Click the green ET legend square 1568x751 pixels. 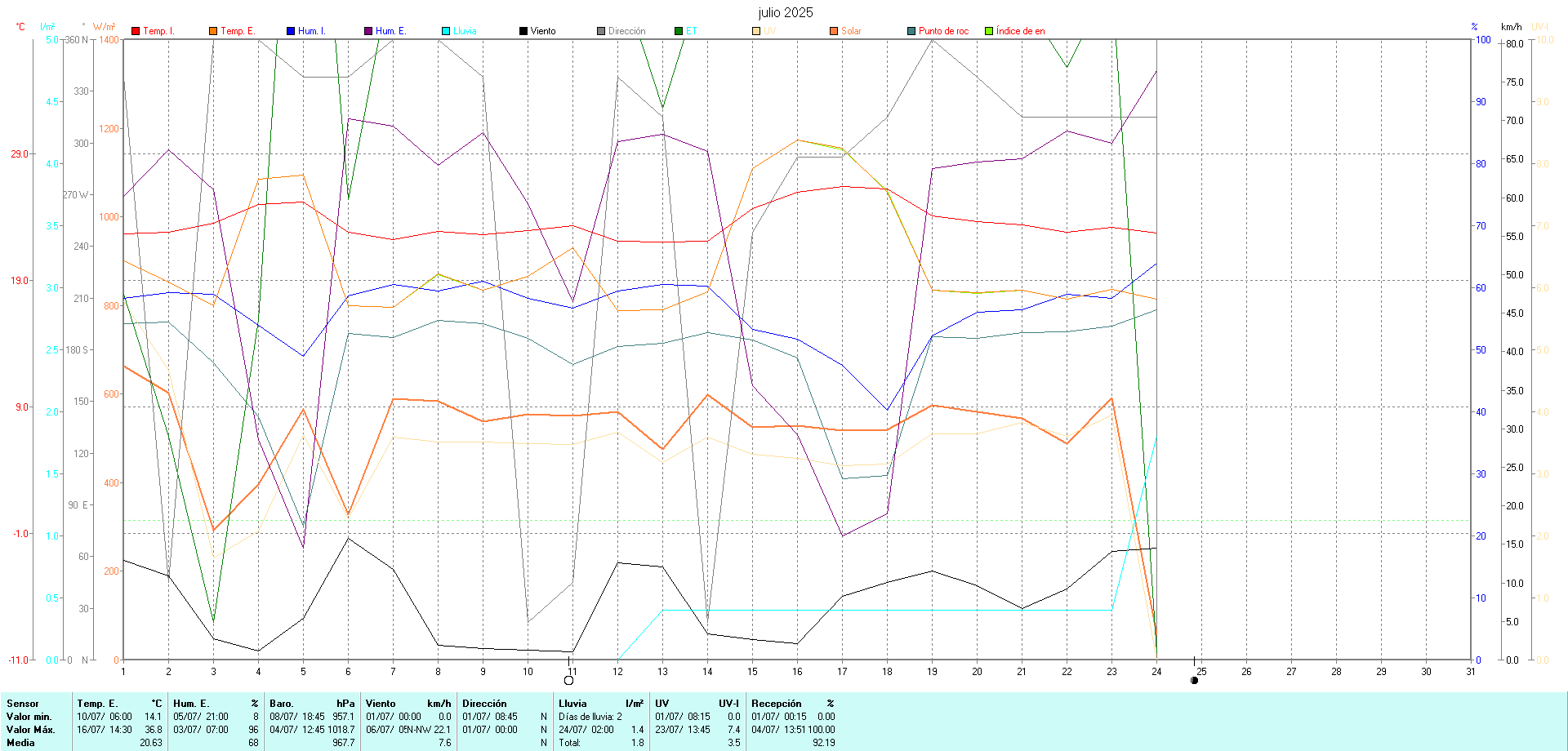point(679,31)
